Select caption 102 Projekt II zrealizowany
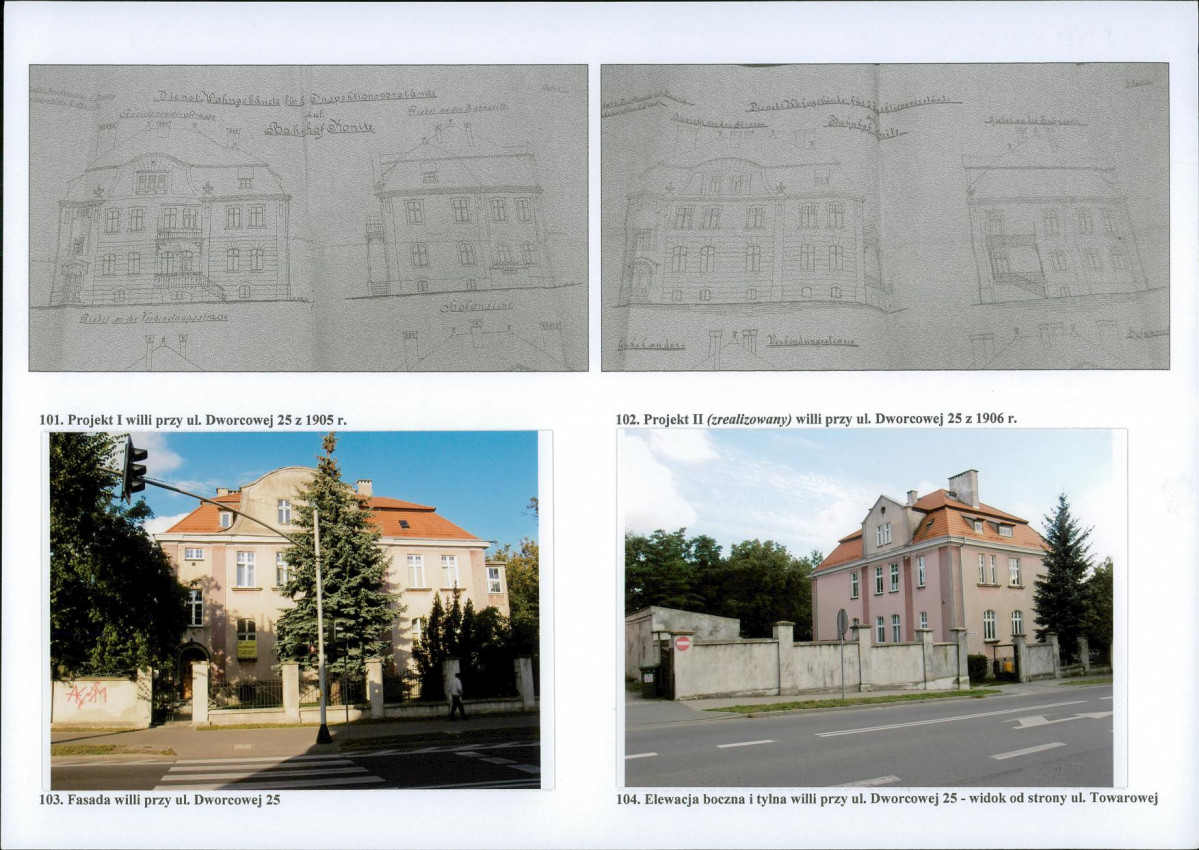Viewport: 1199px width, 850px height. (816, 419)
